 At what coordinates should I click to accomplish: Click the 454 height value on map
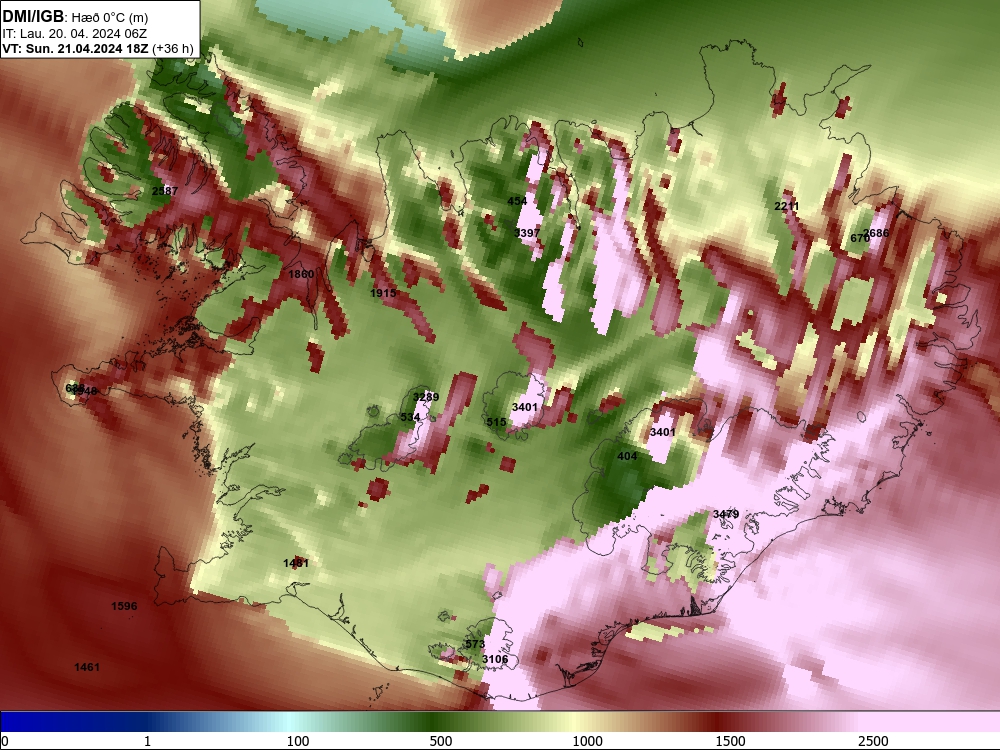pos(517,201)
